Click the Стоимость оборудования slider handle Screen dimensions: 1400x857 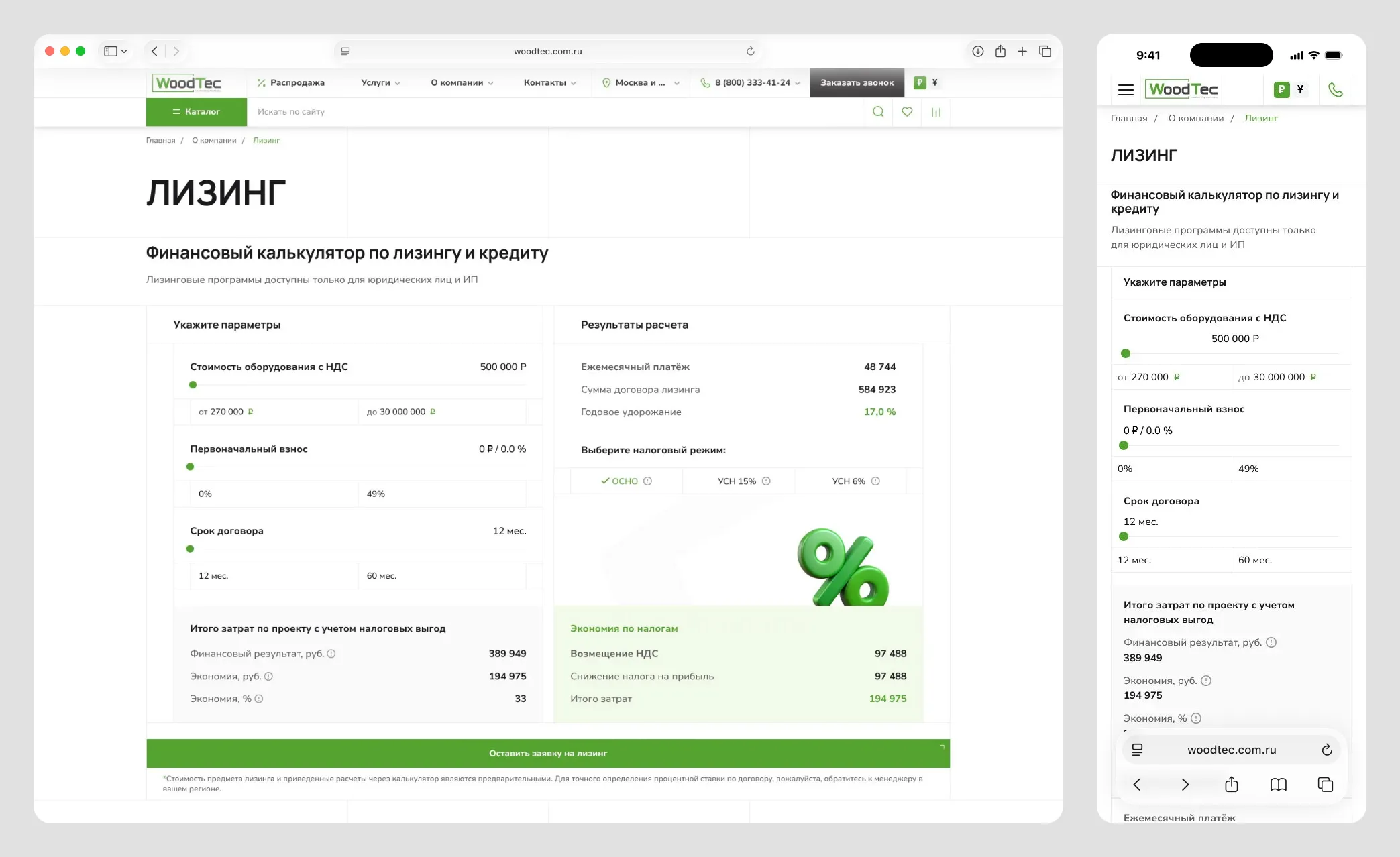193,385
